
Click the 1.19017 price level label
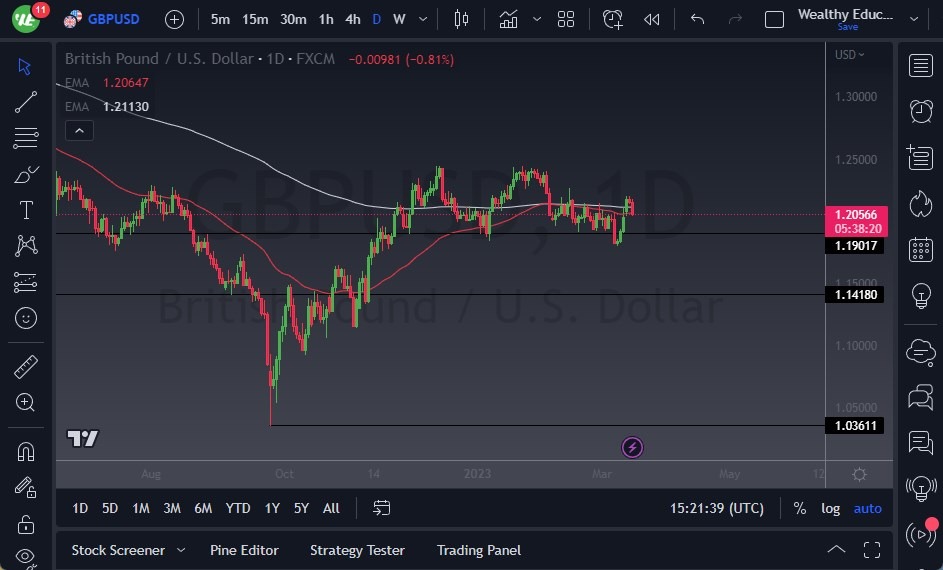[857, 245]
